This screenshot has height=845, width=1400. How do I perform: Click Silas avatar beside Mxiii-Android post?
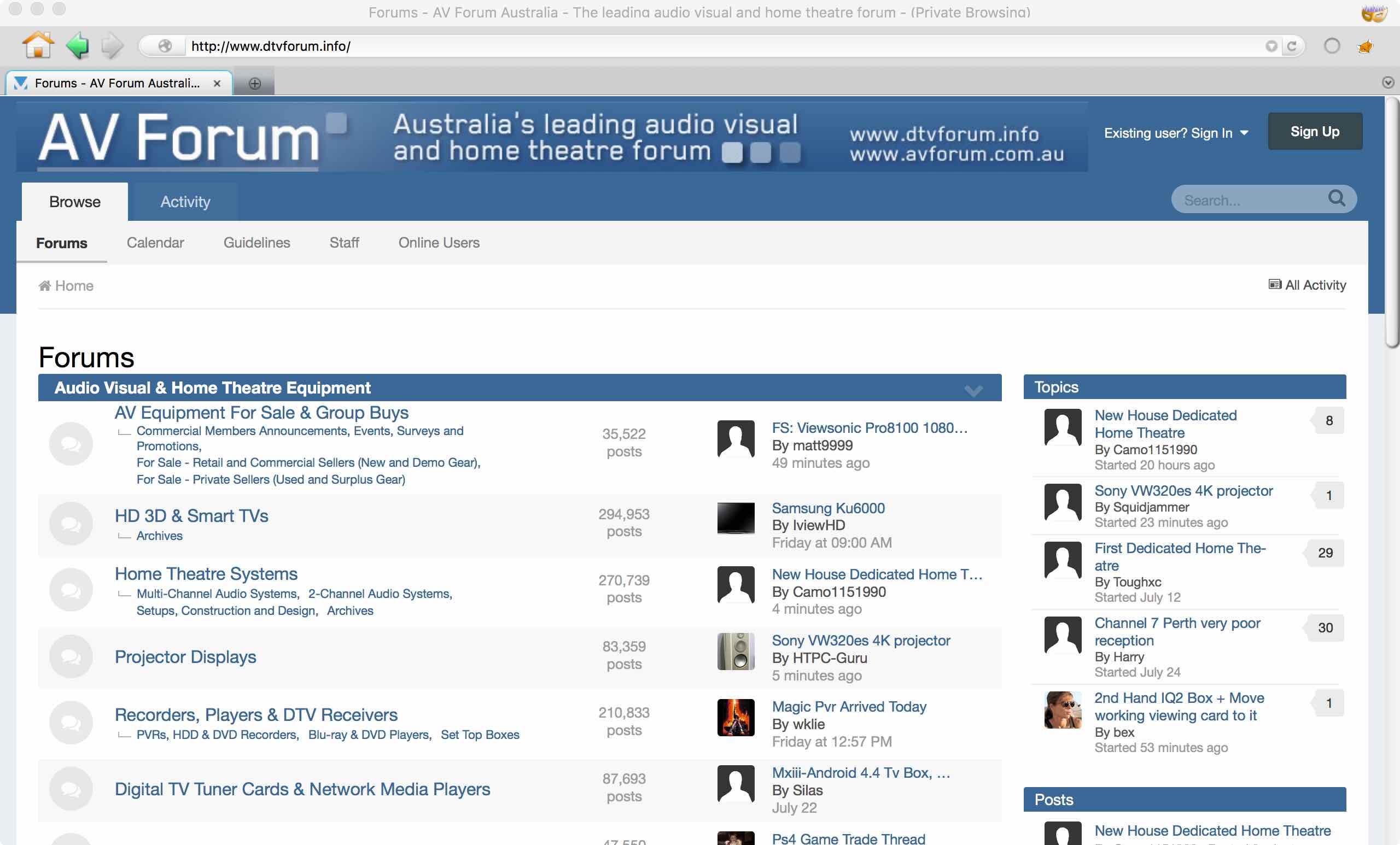(736, 784)
